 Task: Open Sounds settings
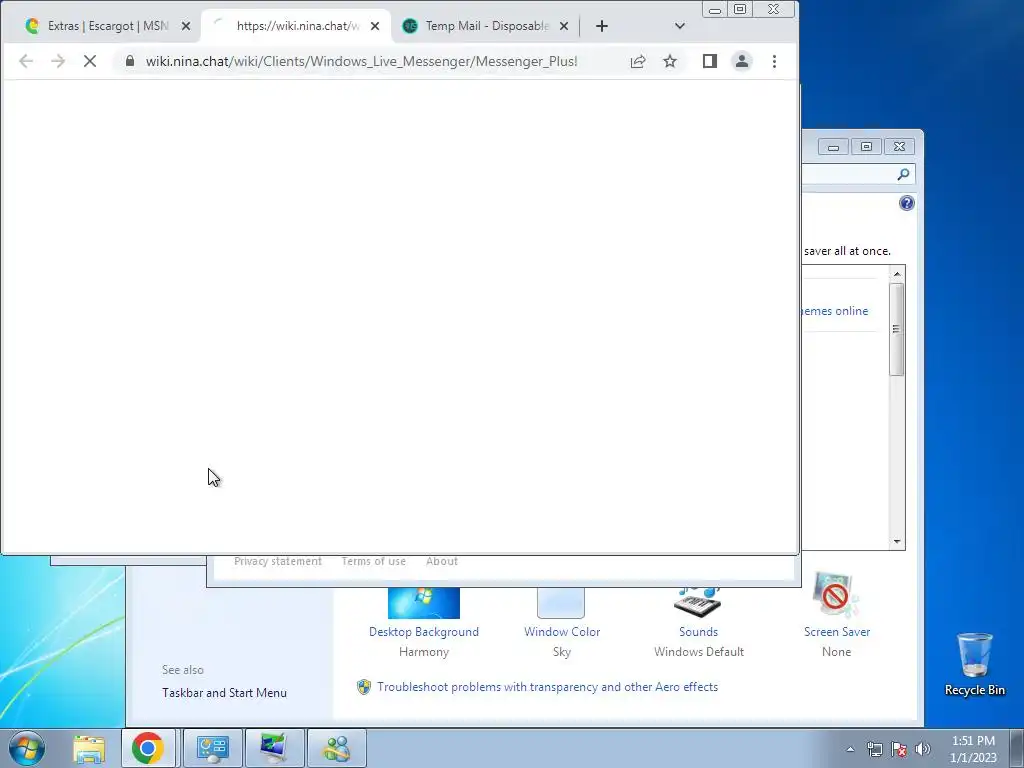[x=698, y=623]
